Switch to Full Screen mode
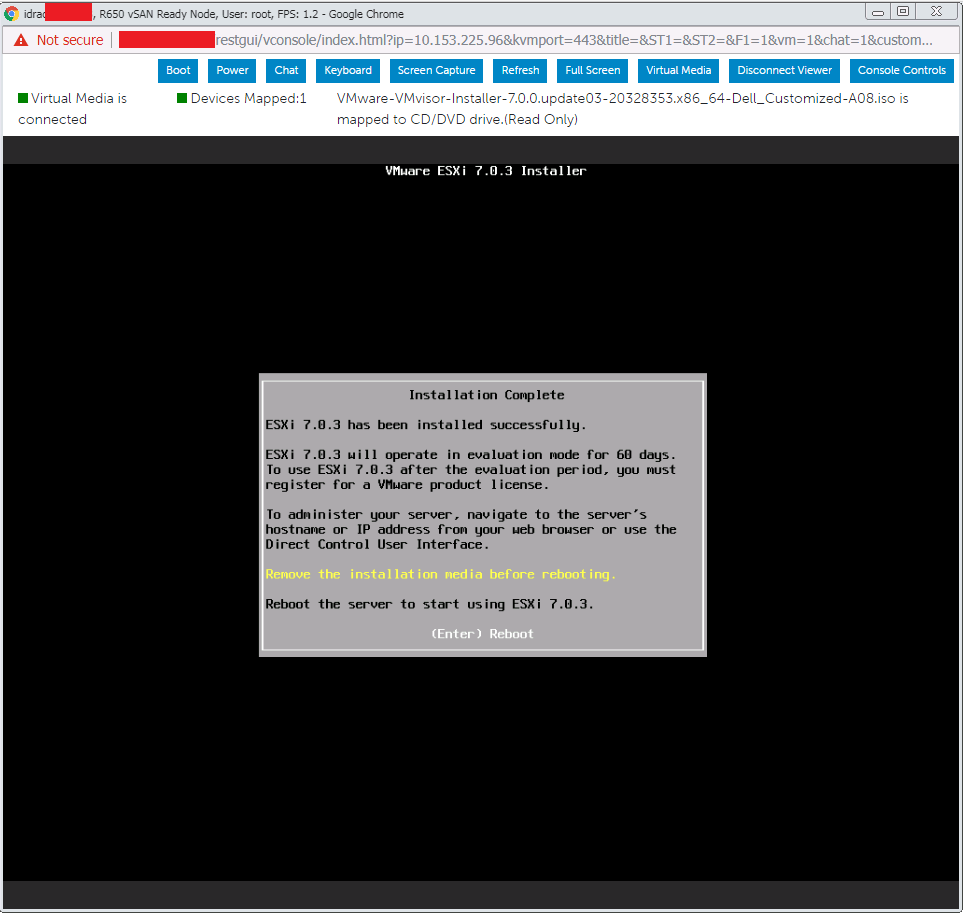This screenshot has width=963, height=913. click(x=593, y=71)
